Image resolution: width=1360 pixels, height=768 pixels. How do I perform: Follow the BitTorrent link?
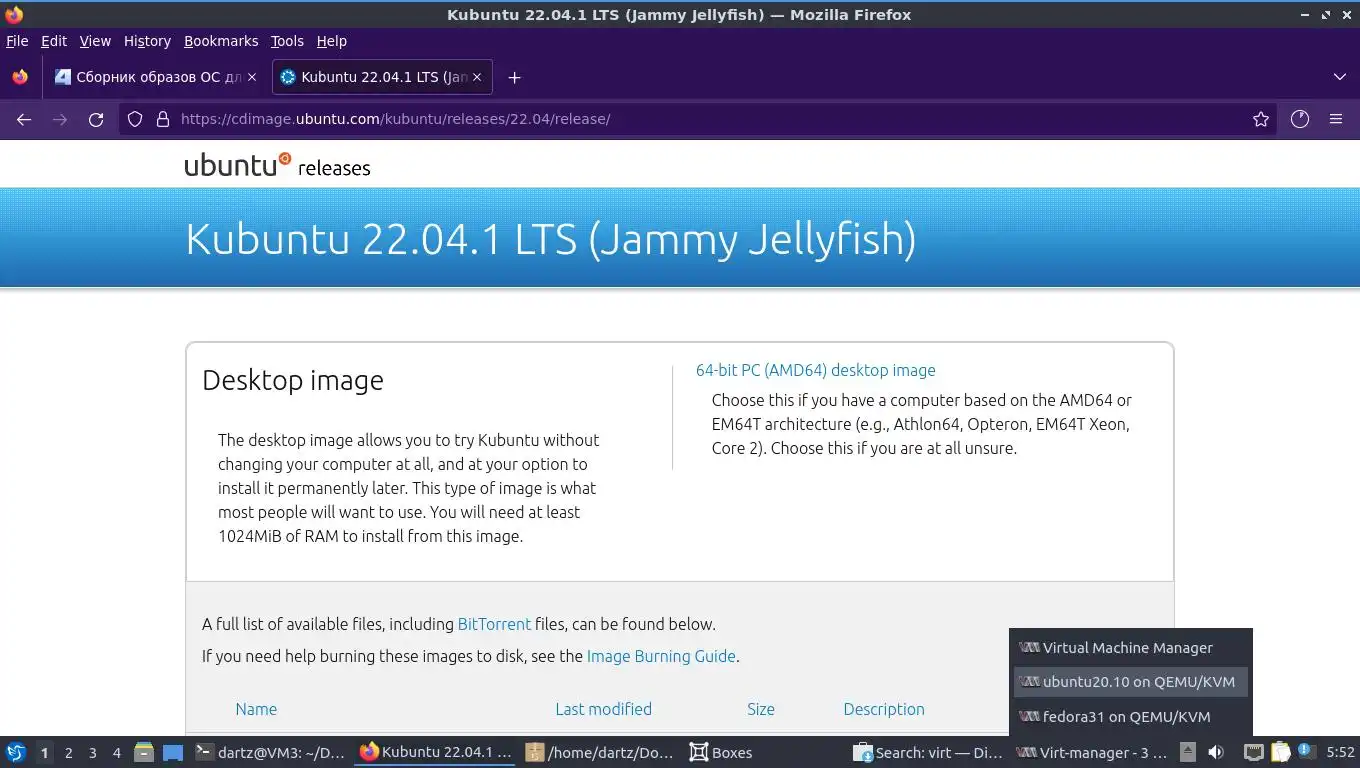[494, 624]
